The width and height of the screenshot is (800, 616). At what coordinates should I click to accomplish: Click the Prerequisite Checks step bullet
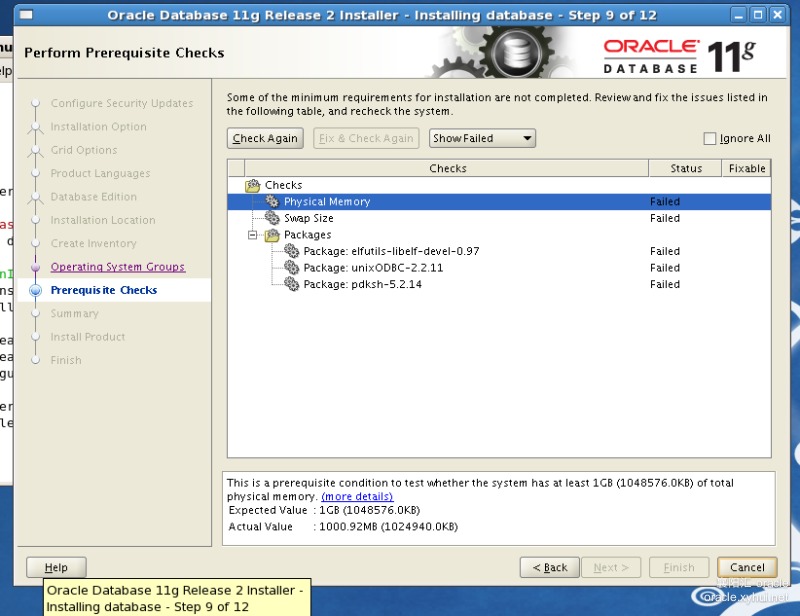coord(35,290)
